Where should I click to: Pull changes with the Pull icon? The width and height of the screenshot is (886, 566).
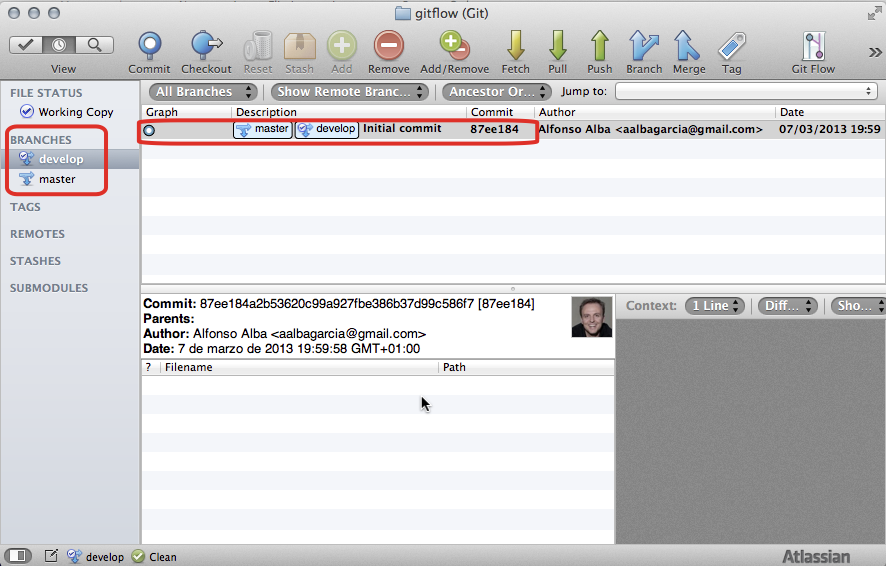[x=558, y=46]
